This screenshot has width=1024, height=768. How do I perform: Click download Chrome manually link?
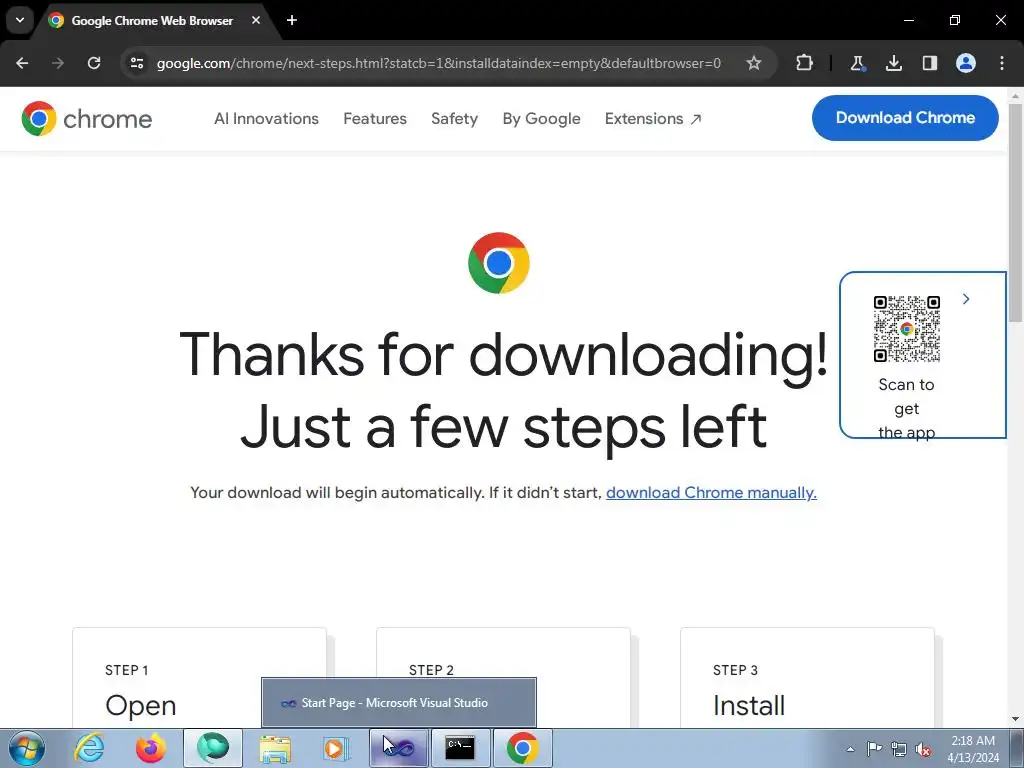pyautogui.click(x=711, y=492)
